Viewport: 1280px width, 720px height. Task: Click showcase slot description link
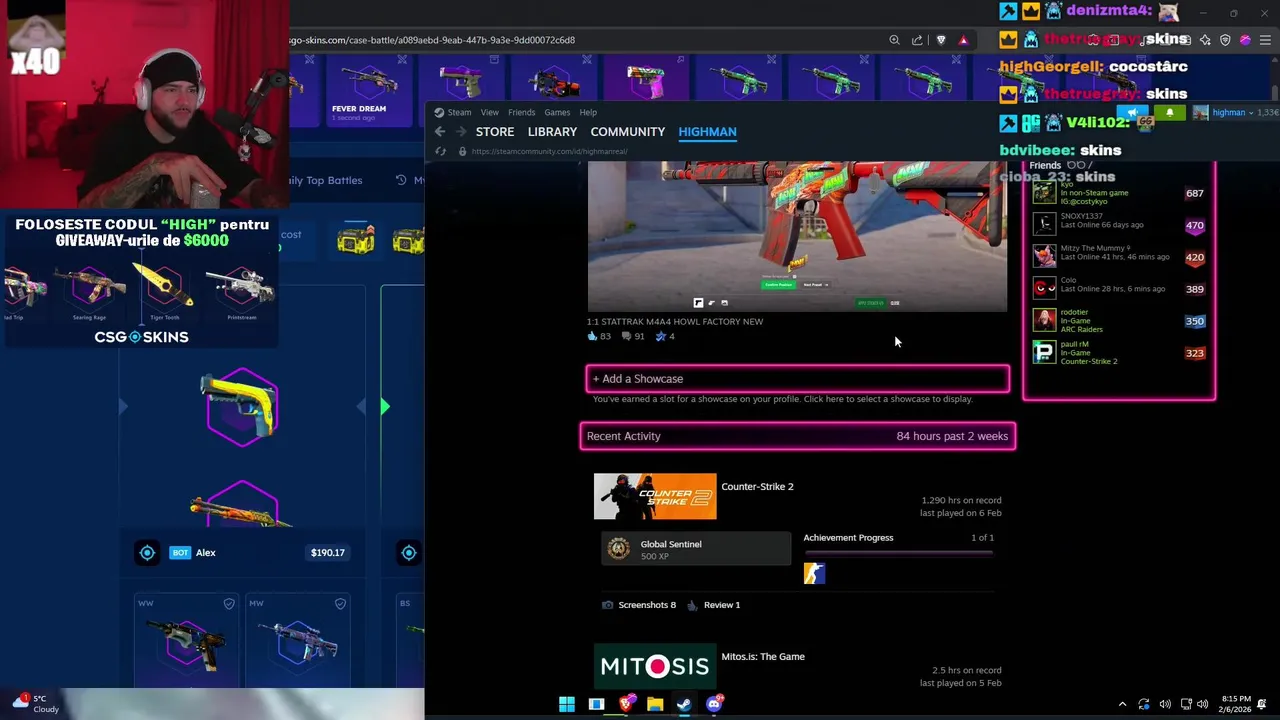[x=782, y=399]
